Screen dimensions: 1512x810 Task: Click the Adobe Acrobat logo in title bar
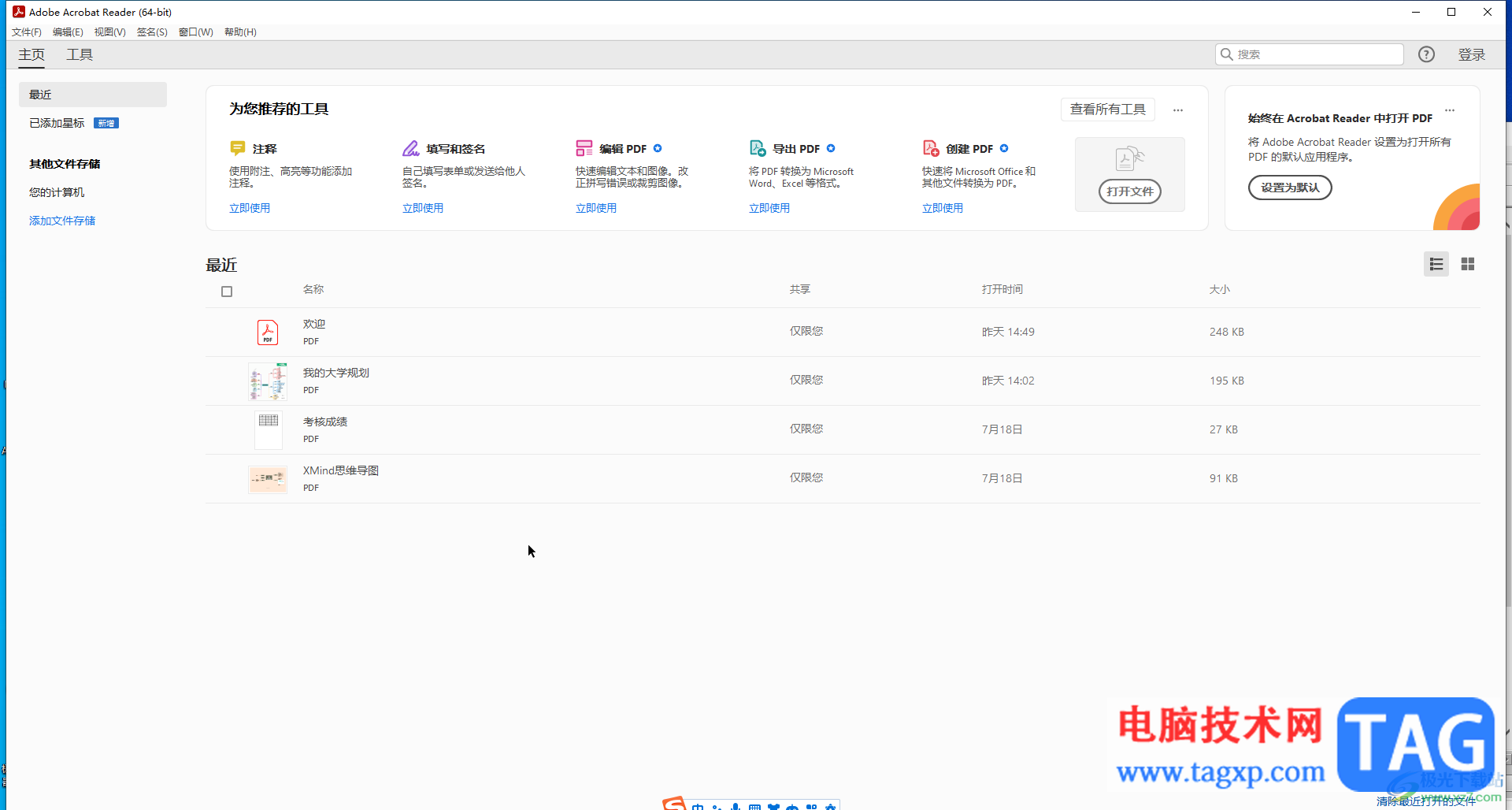coord(19,12)
